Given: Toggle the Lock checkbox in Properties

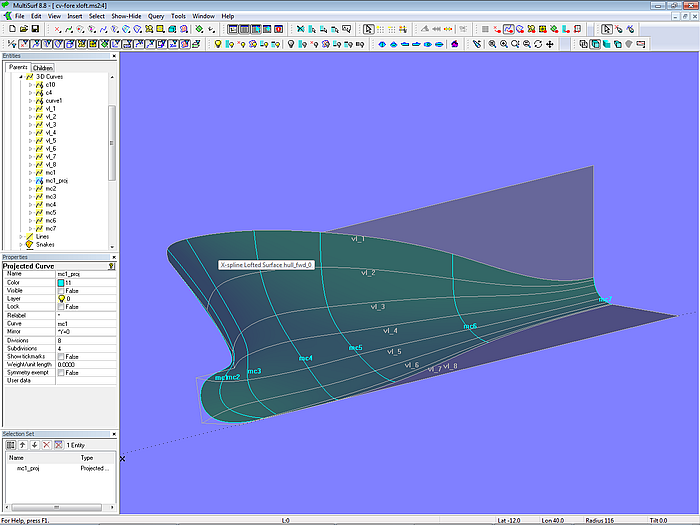Looking at the screenshot, I should coord(62,306).
